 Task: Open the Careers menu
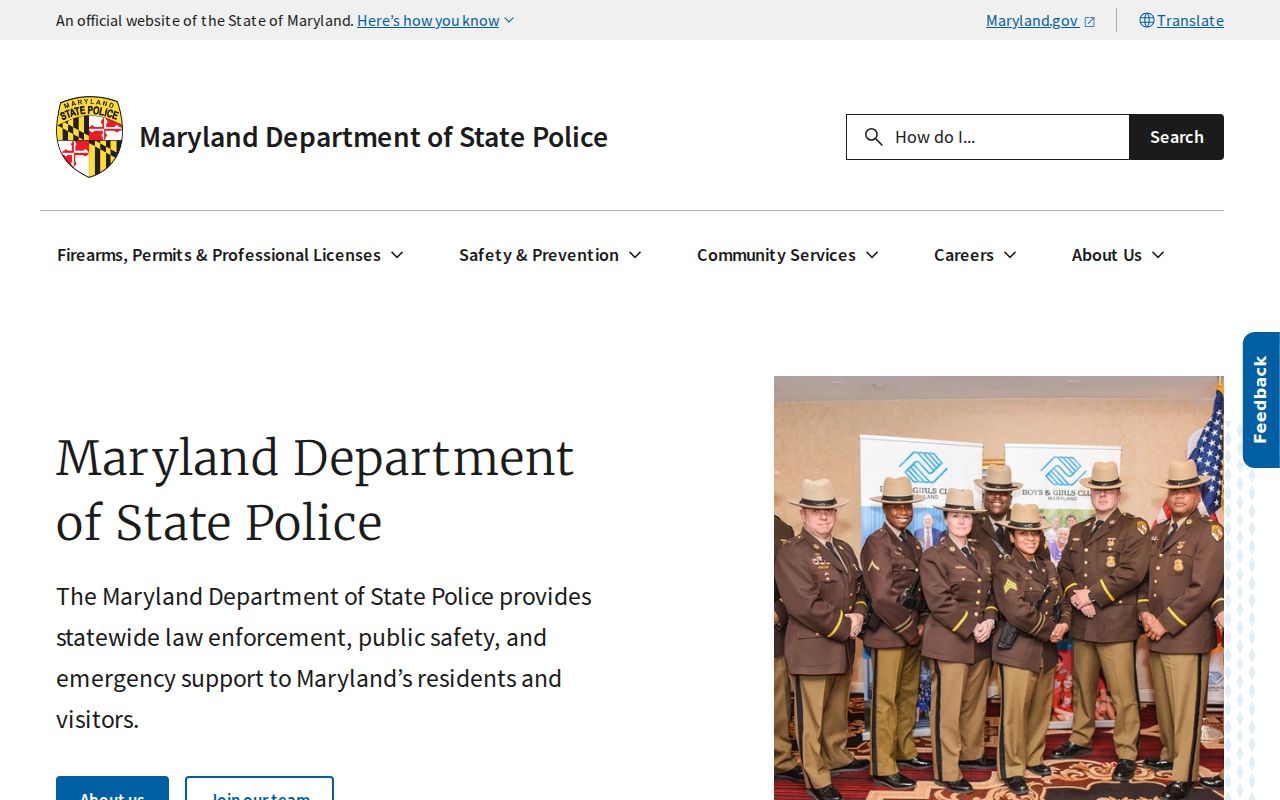pos(975,255)
